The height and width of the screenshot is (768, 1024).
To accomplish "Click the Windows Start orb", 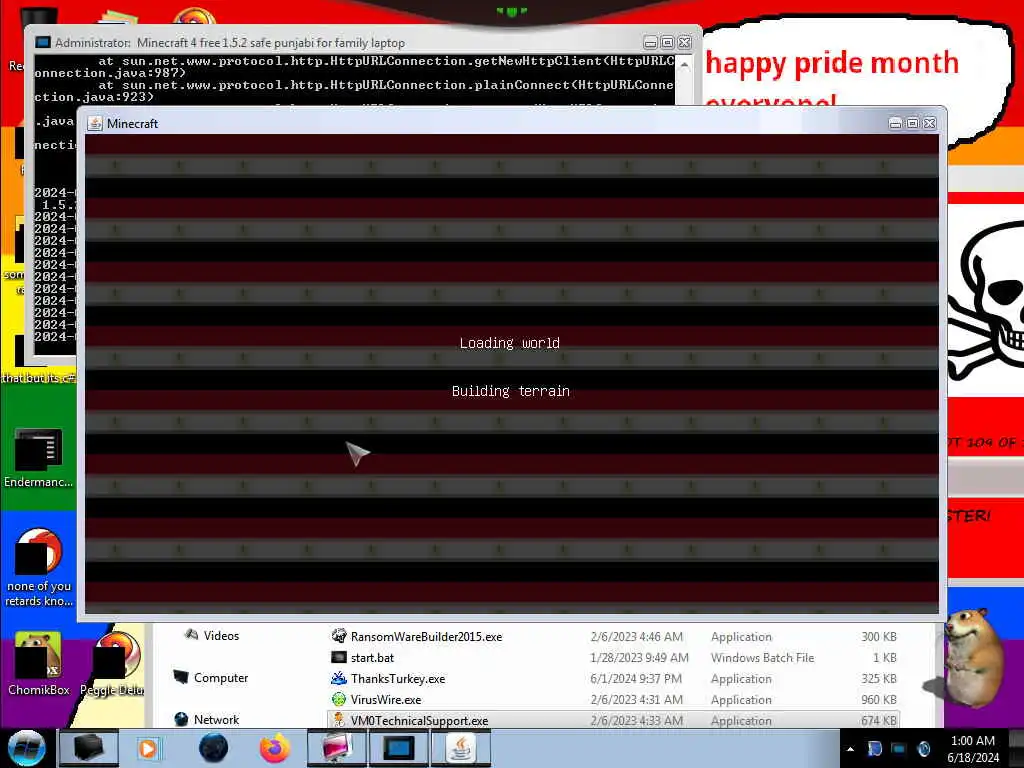I will (x=27, y=748).
